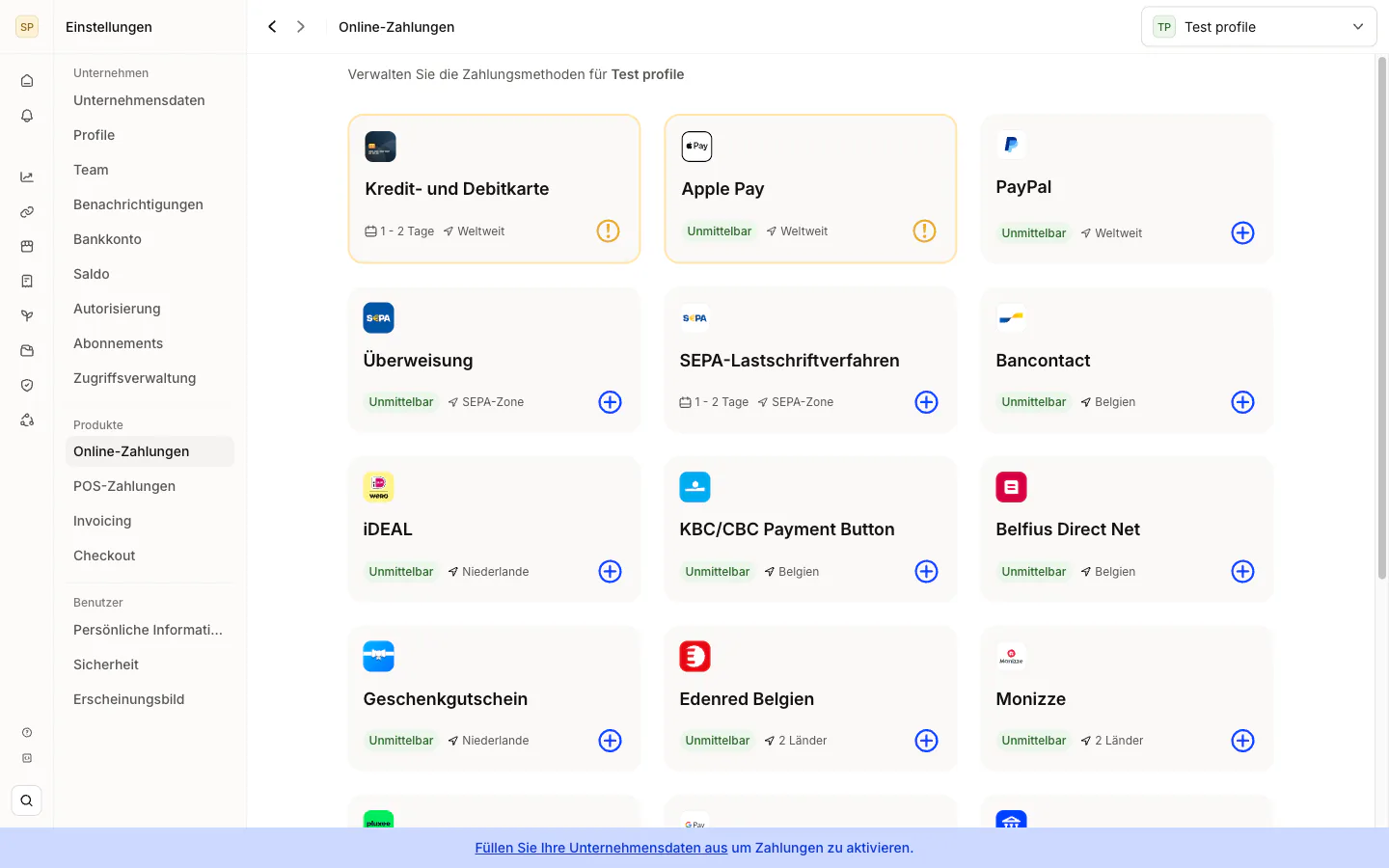Add SEPA-Lastschriftverfahren with plus button
The width and height of the screenshot is (1389, 868).
(926, 402)
